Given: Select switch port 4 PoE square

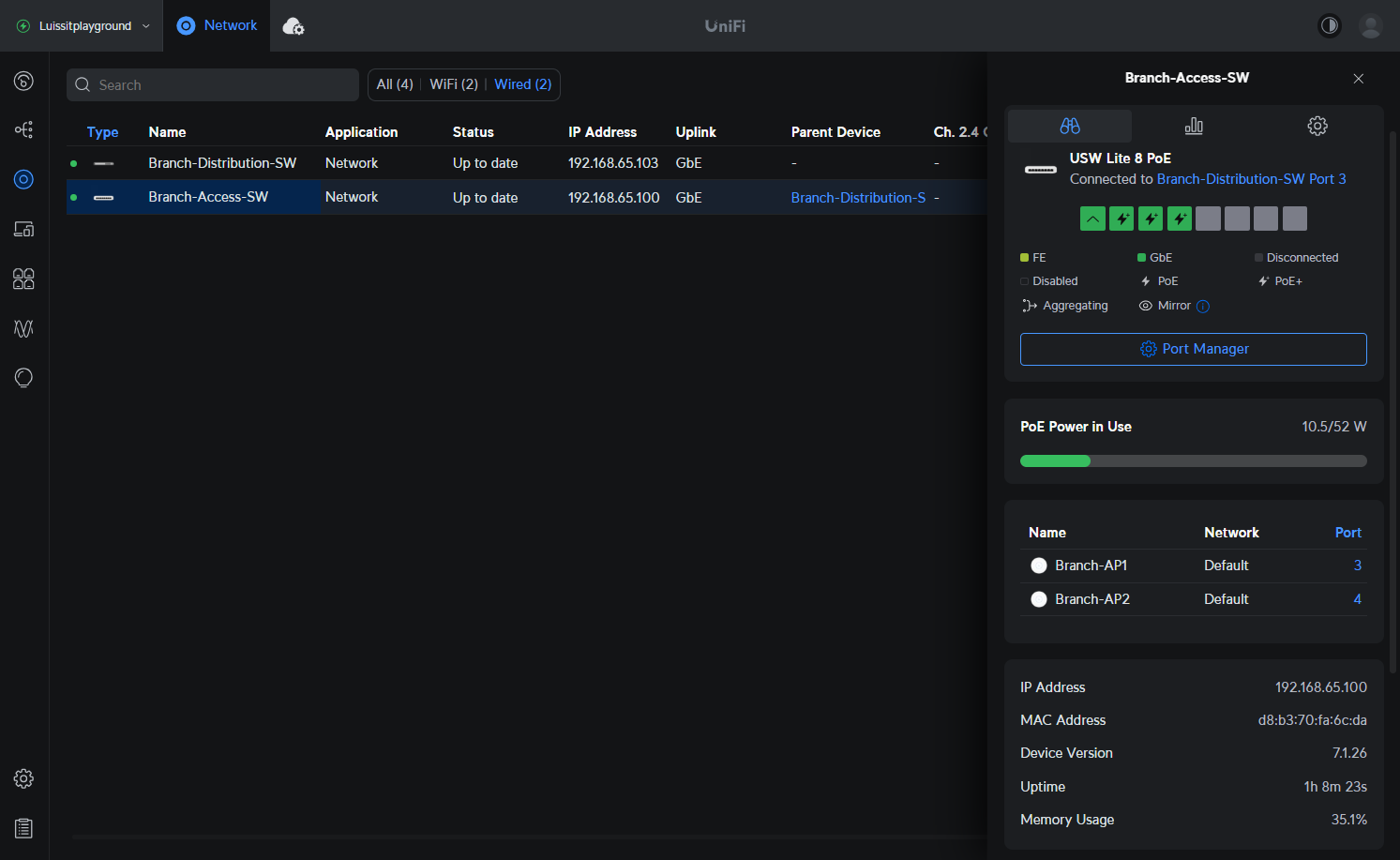Looking at the screenshot, I should (x=1180, y=219).
